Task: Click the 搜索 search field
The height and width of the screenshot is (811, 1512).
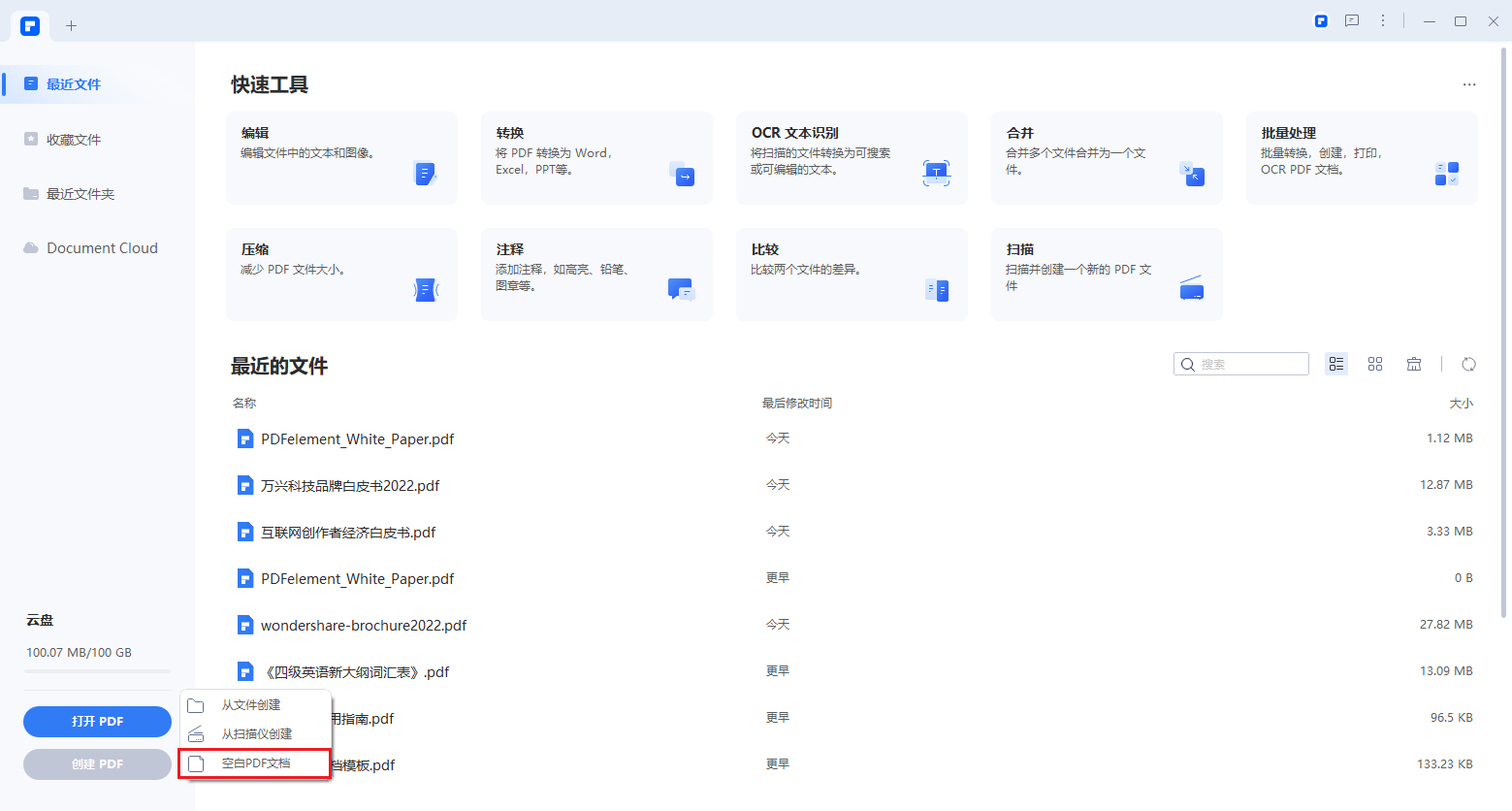Action: pos(1241,364)
